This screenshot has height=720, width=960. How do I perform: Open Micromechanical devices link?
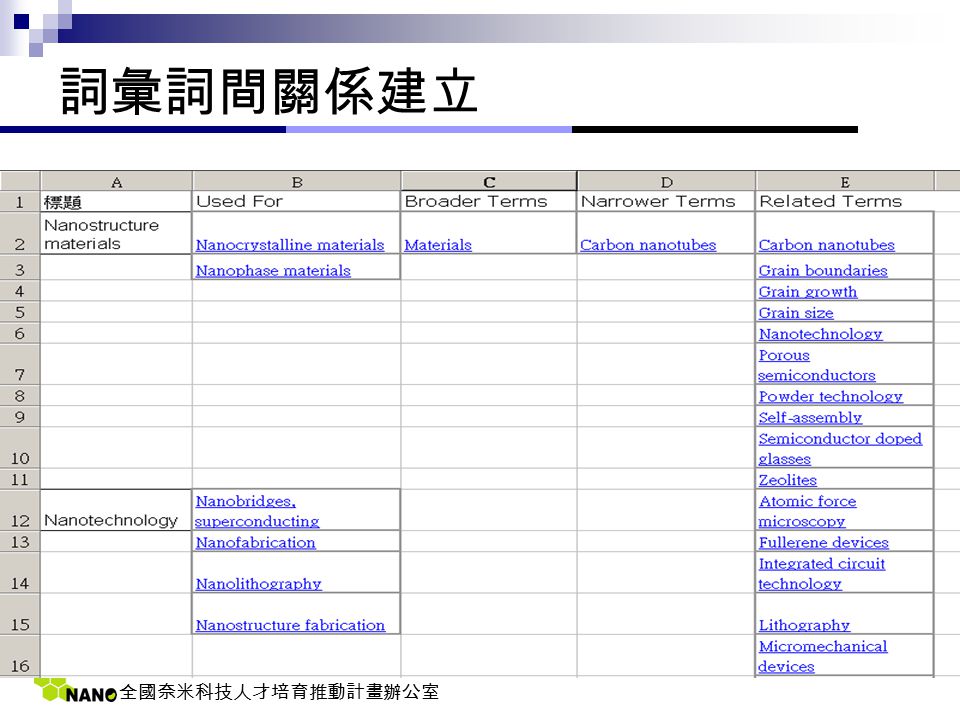[x=822, y=656]
